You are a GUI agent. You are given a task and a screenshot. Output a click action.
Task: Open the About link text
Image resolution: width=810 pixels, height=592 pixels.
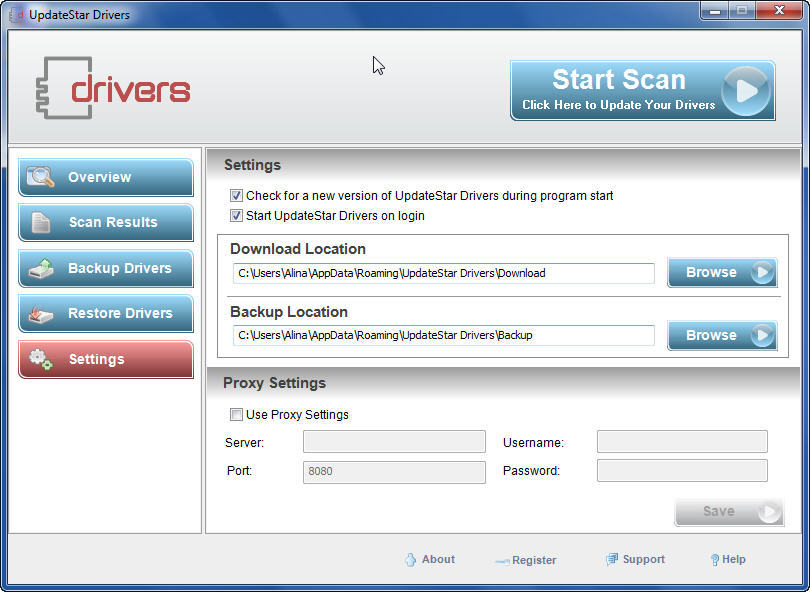coord(438,559)
